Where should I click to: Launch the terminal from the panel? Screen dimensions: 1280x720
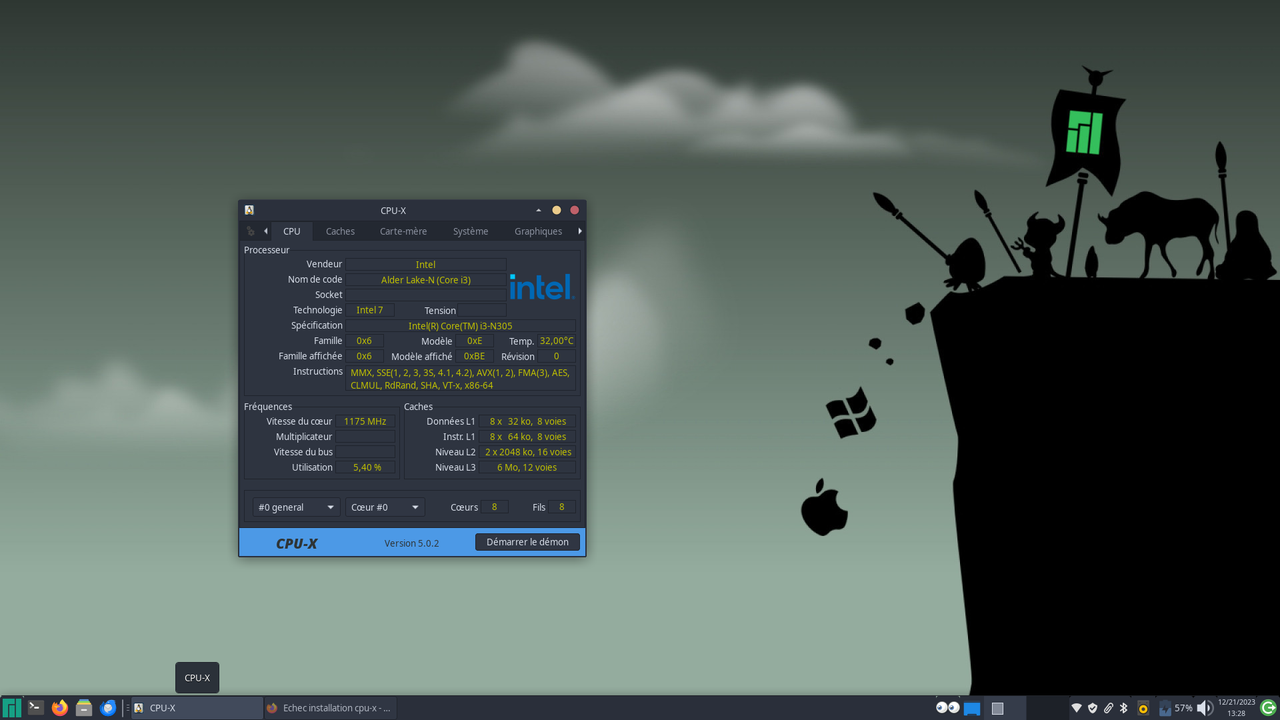click(x=36, y=708)
